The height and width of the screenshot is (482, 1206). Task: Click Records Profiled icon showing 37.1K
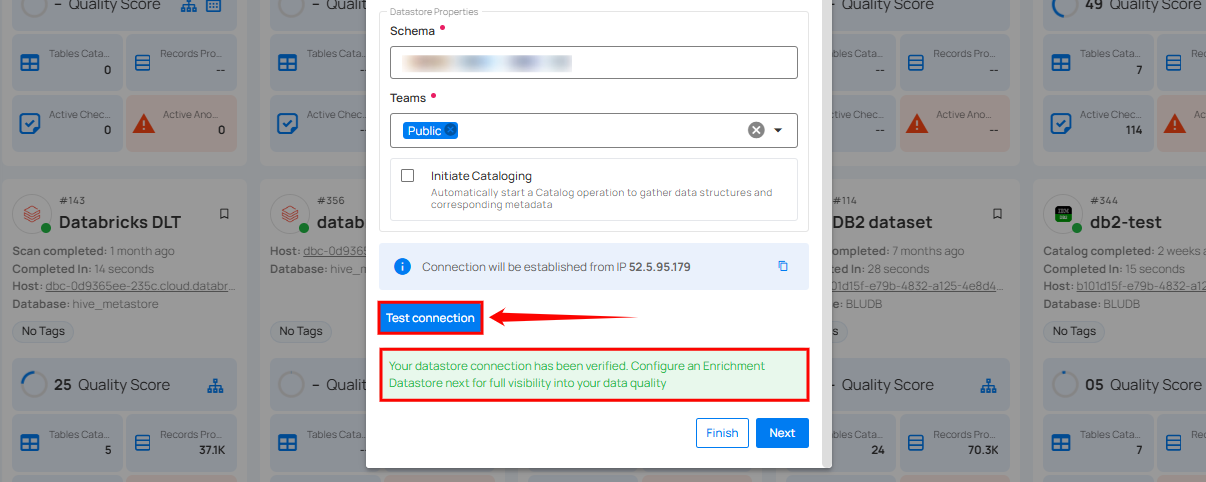pyautogui.click(x=142, y=441)
